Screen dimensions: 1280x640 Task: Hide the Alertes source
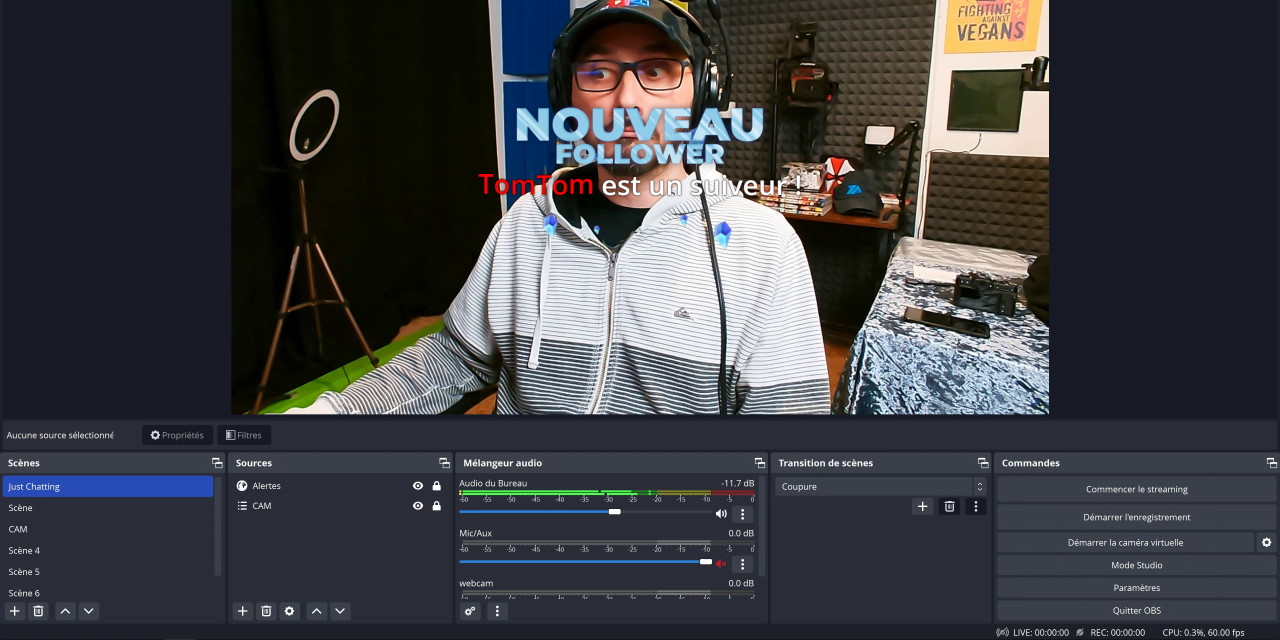point(418,486)
